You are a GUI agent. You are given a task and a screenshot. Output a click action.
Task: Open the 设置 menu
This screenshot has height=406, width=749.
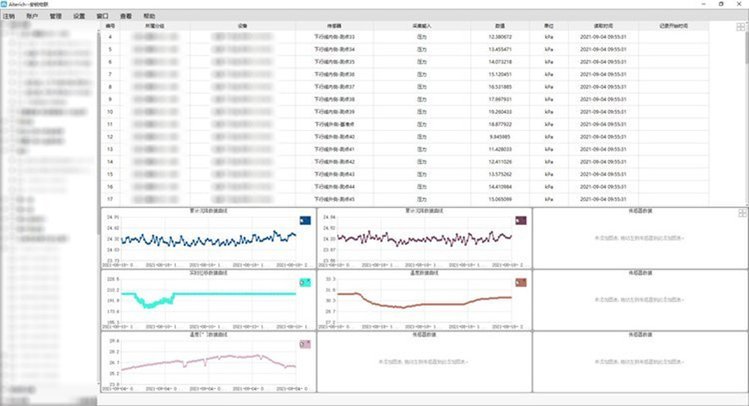click(79, 17)
